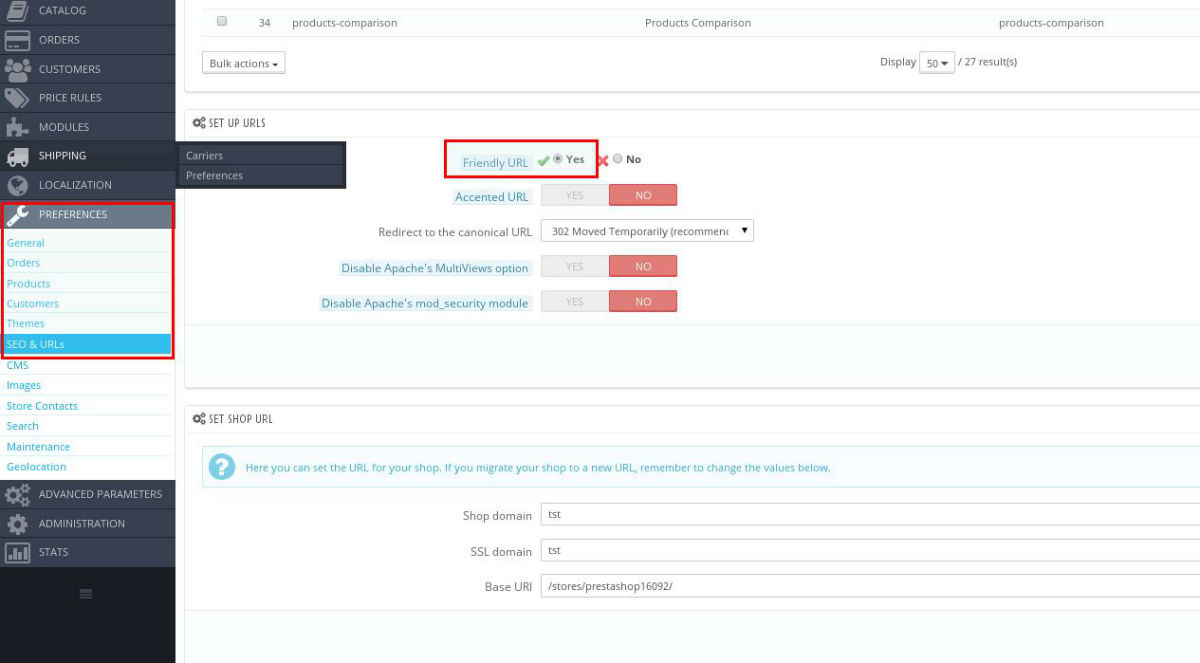
Task: Open the Display 50 results dropdown
Action: pyautogui.click(x=937, y=63)
